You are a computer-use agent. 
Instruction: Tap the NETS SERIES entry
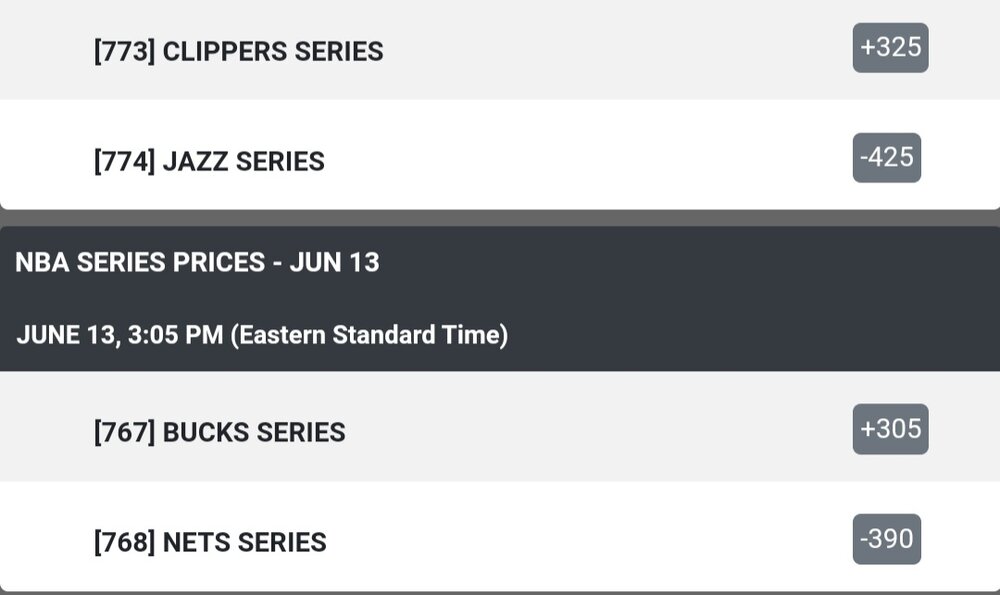[x=244, y=542]
